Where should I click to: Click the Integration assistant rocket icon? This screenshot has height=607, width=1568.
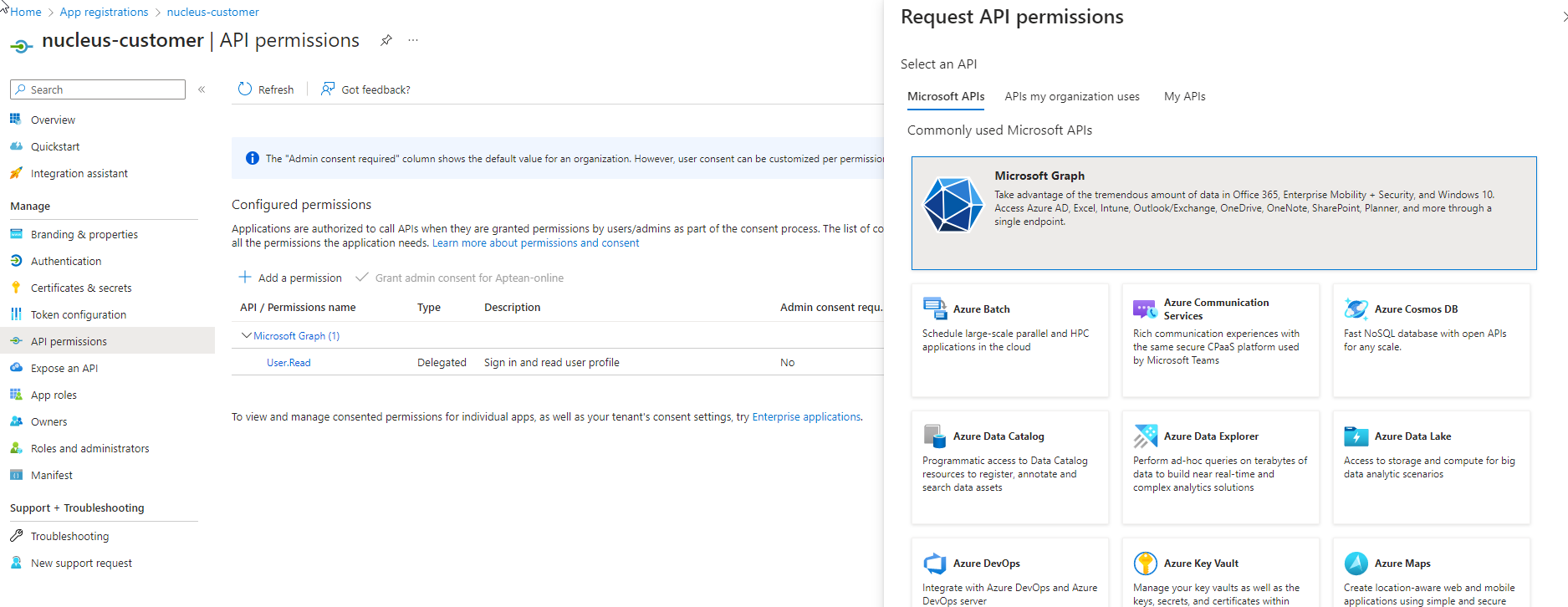[x=16, y=173]
